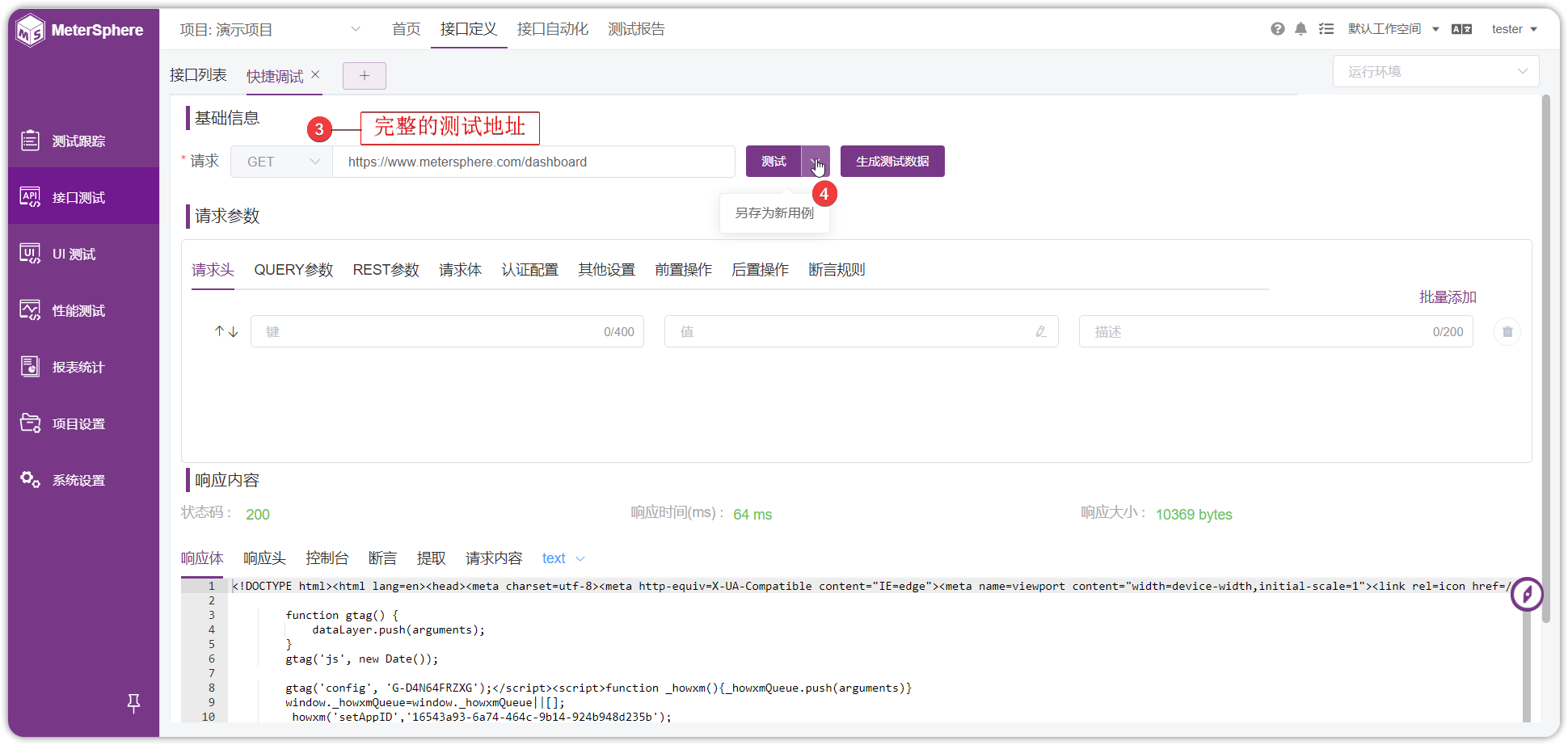1568x745 pixels.
Task: Open the 运行环境 dropdown
Action: [1436, 71]
